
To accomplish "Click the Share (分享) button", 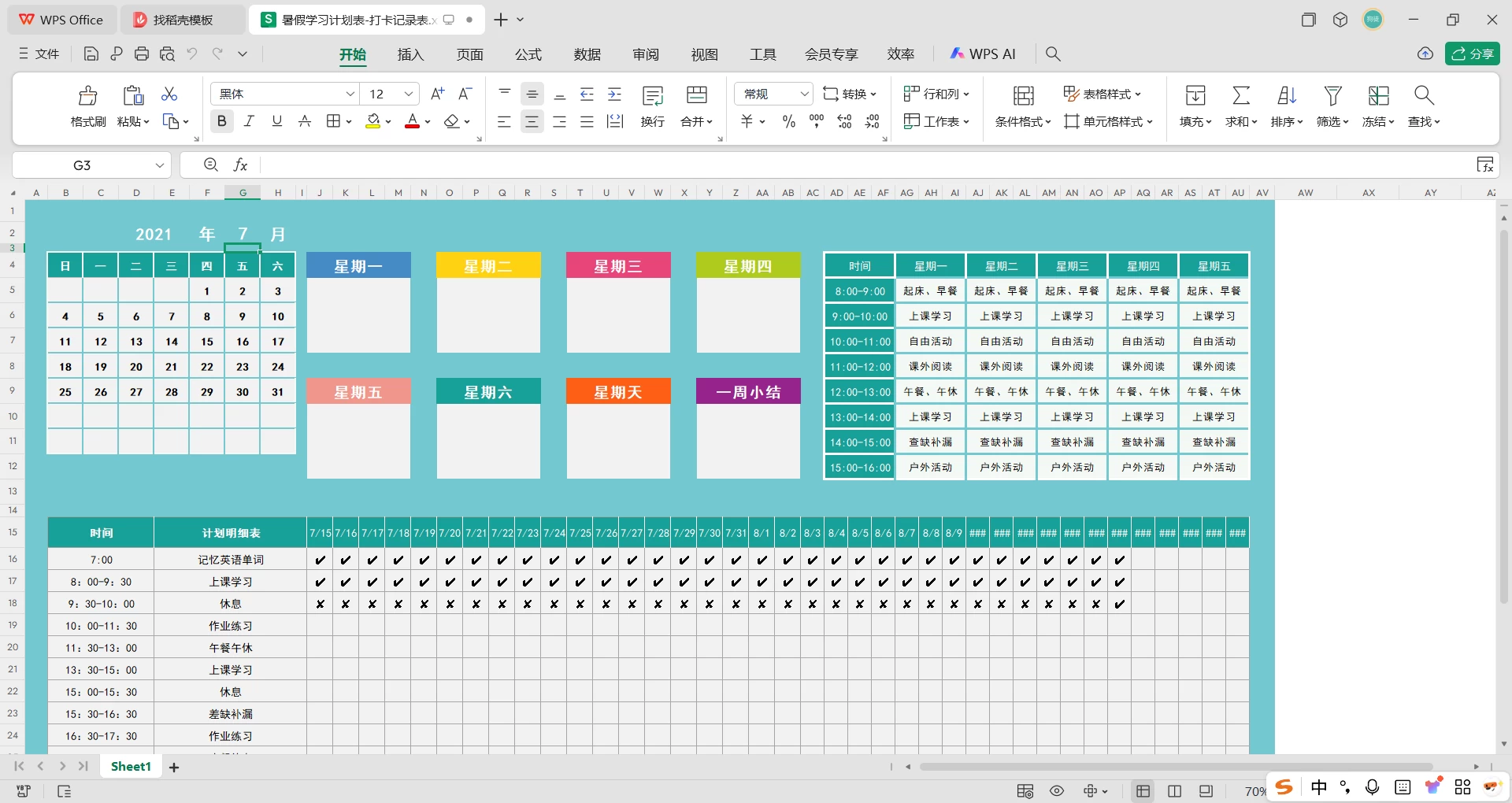I will [x=1472, y=54].
